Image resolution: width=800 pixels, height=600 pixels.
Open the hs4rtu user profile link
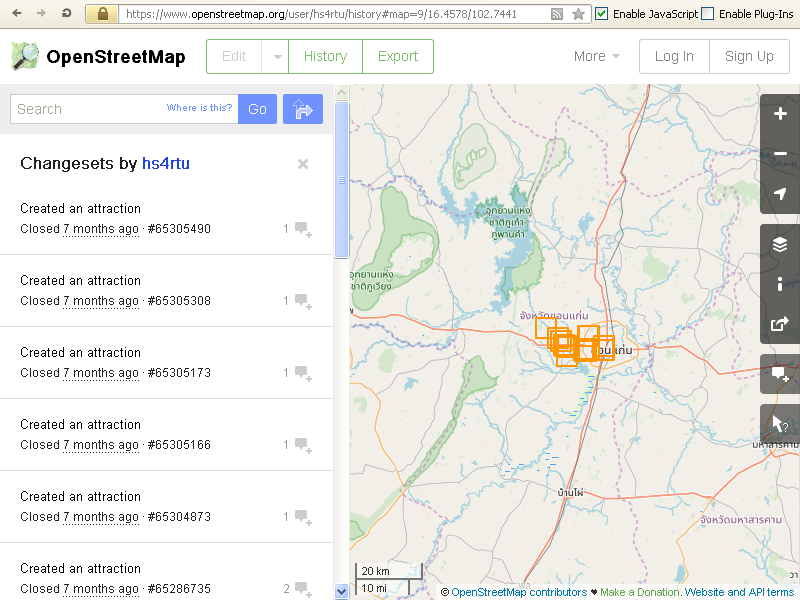click(x=166, y=163)
